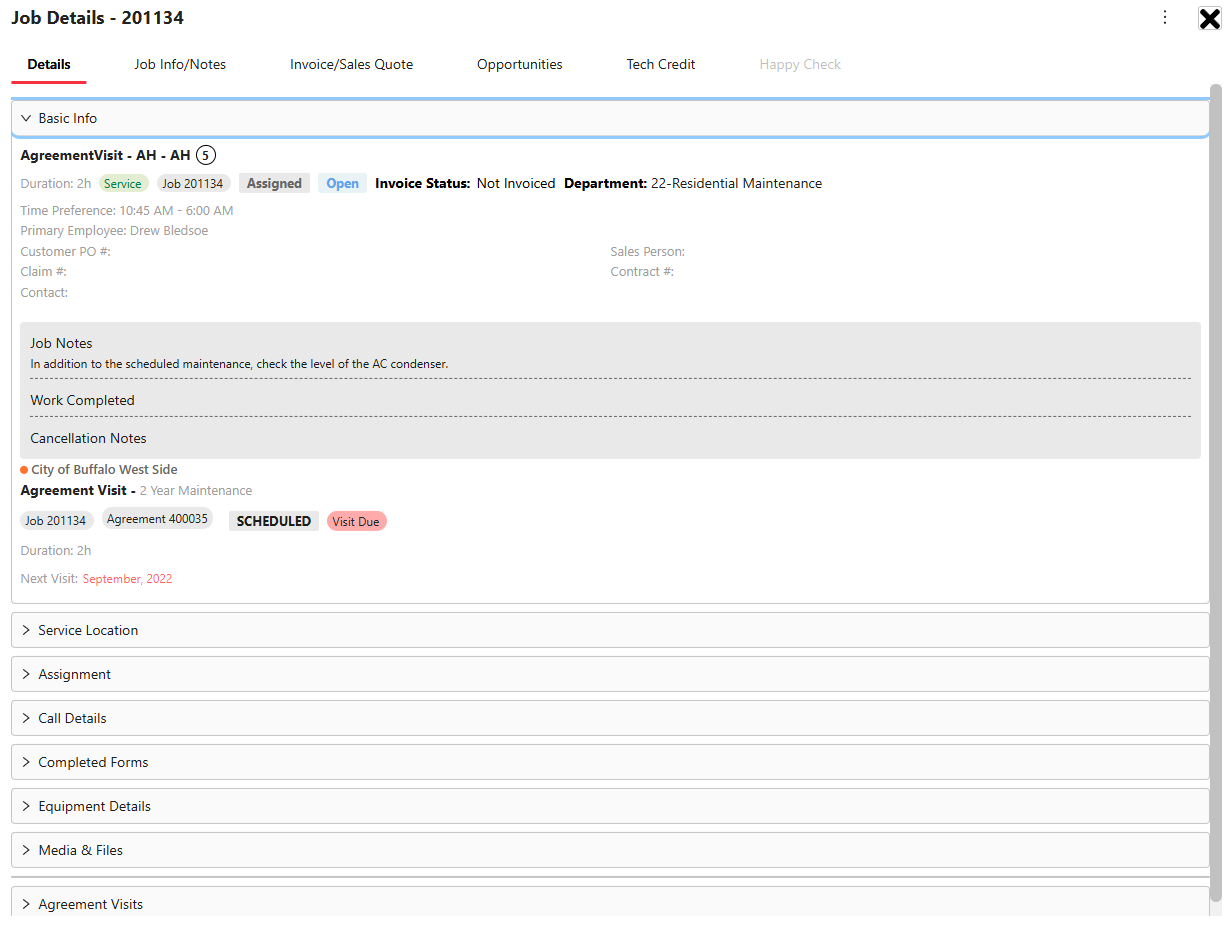Image resolution: width=1232 pixels, height=928 pixels.
Task: Switch to the Details tab
Action: coord(49,64)
